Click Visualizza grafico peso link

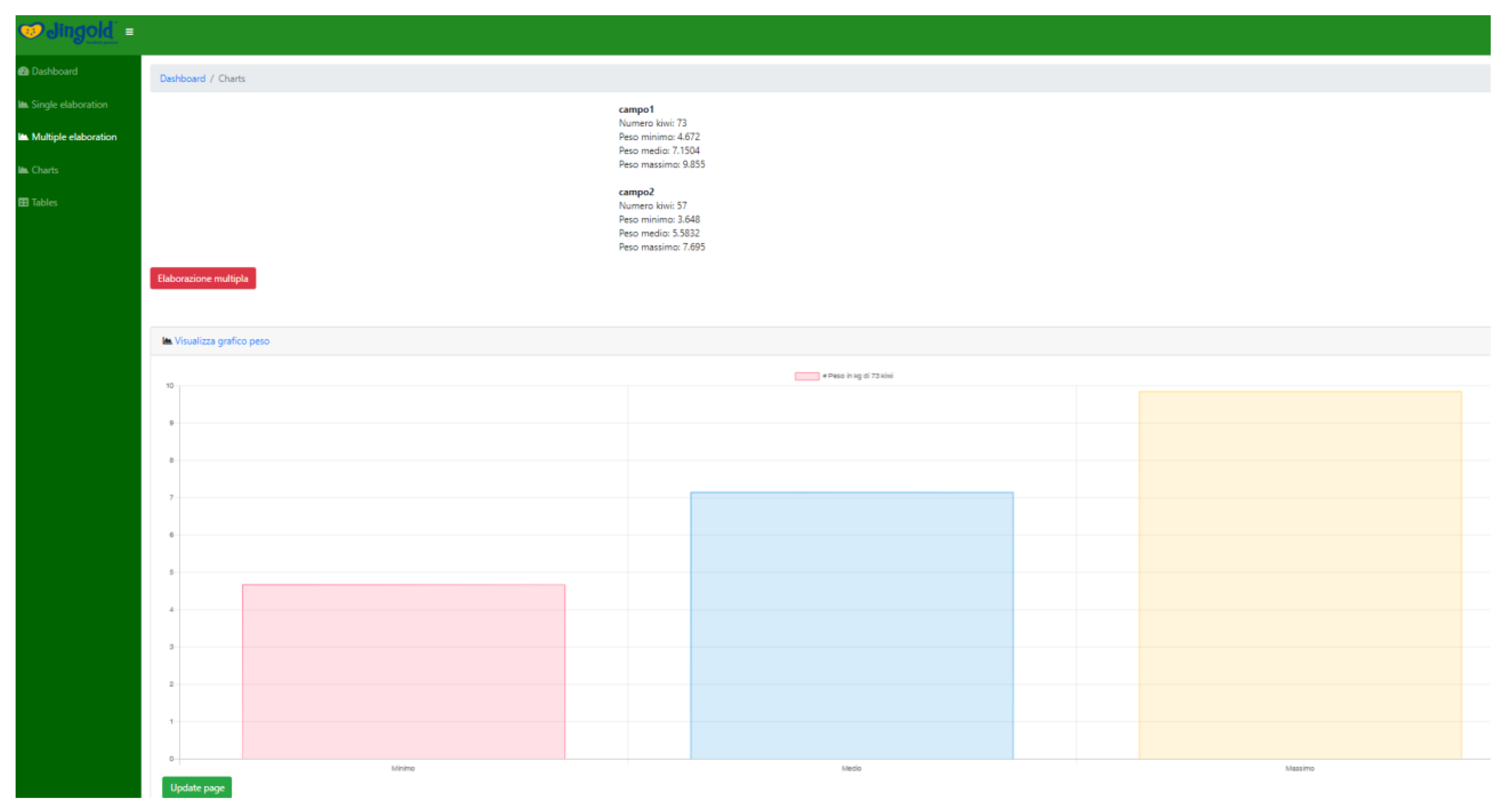[222, 340]
